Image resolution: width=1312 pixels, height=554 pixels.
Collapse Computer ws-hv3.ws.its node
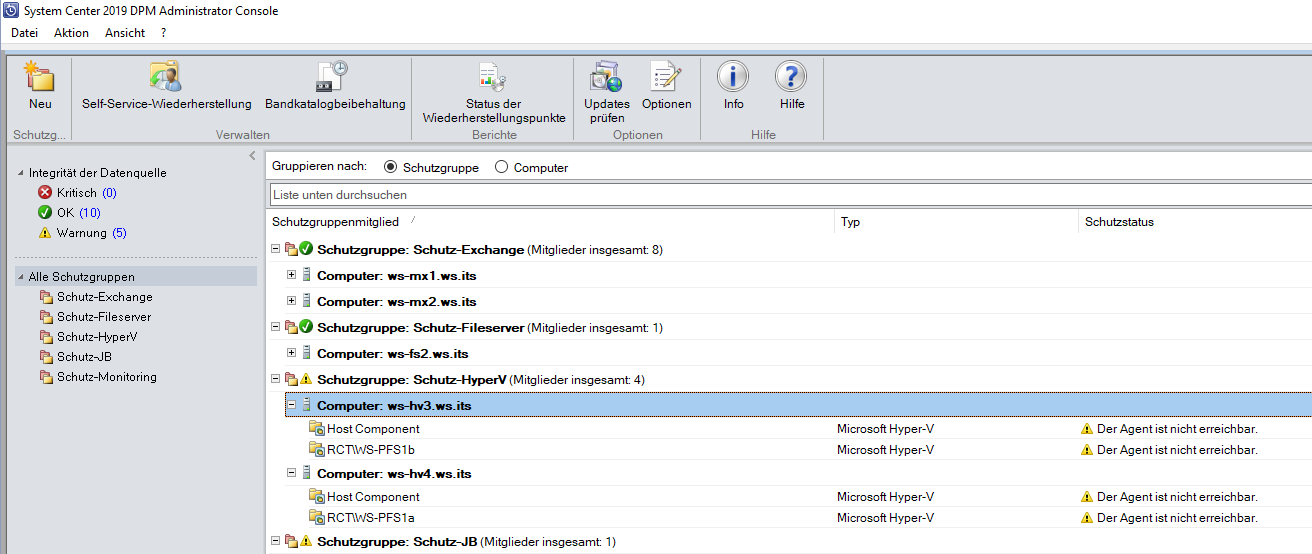click(292, 405)
